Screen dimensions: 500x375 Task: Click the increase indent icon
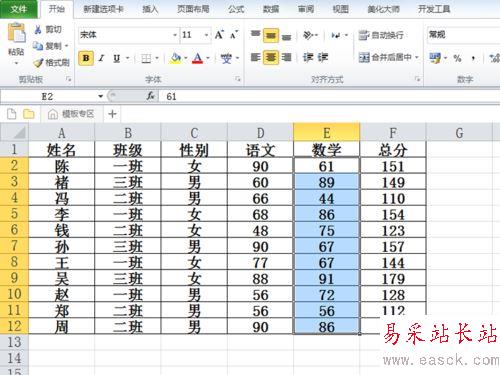pos(323,58)
